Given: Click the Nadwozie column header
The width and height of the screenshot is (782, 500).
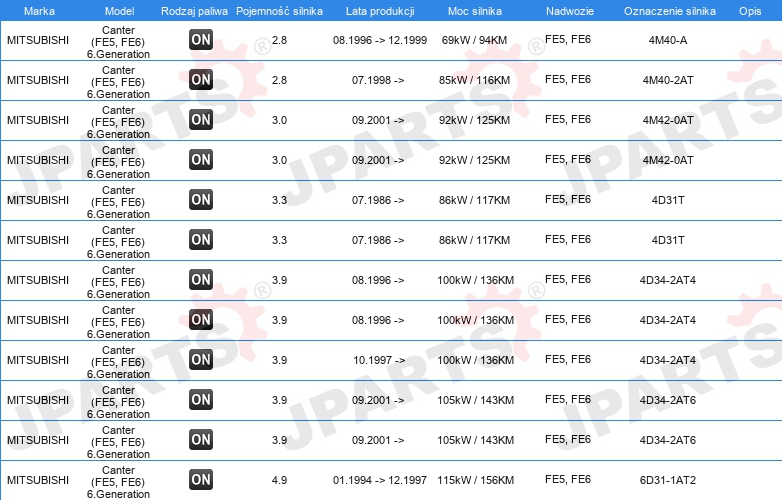Looking at the screenshot, I should tap(570, 11).
